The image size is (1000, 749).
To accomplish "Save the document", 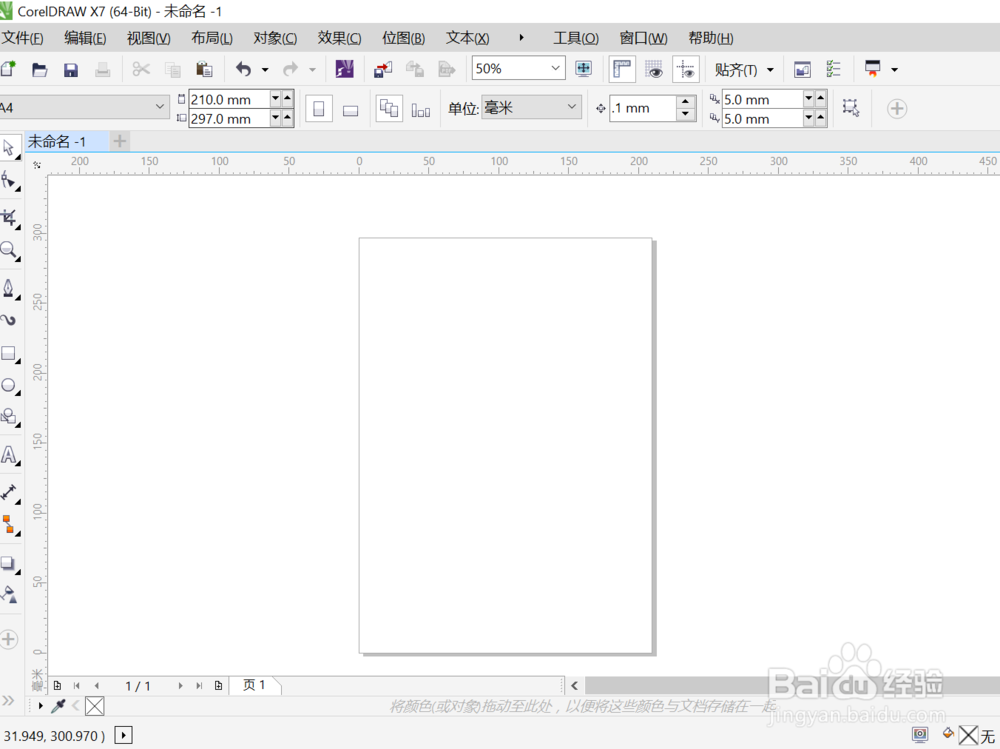I will coord(71,69).
